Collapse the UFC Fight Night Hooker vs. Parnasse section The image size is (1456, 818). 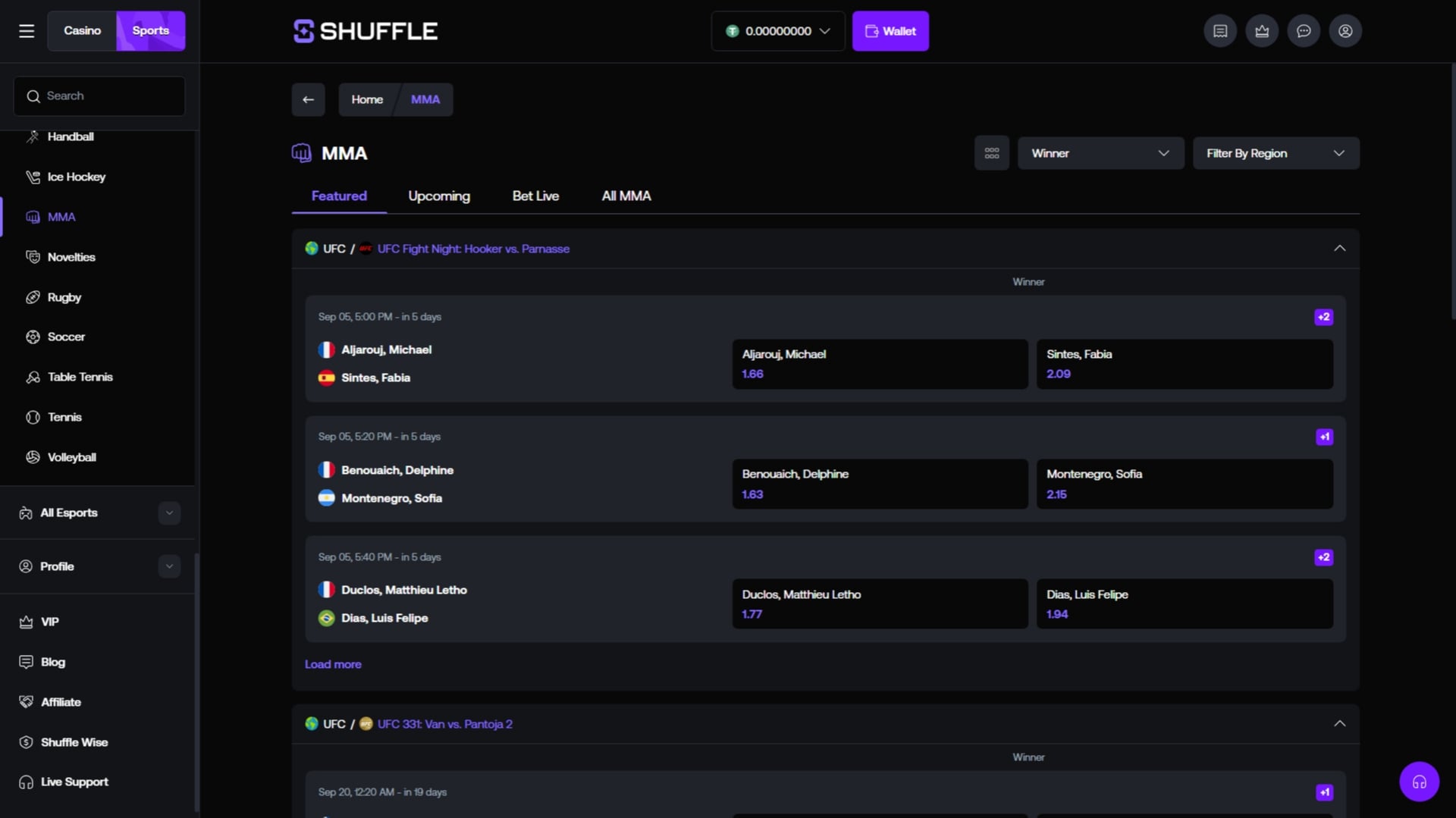click(x=1339, y=249)
